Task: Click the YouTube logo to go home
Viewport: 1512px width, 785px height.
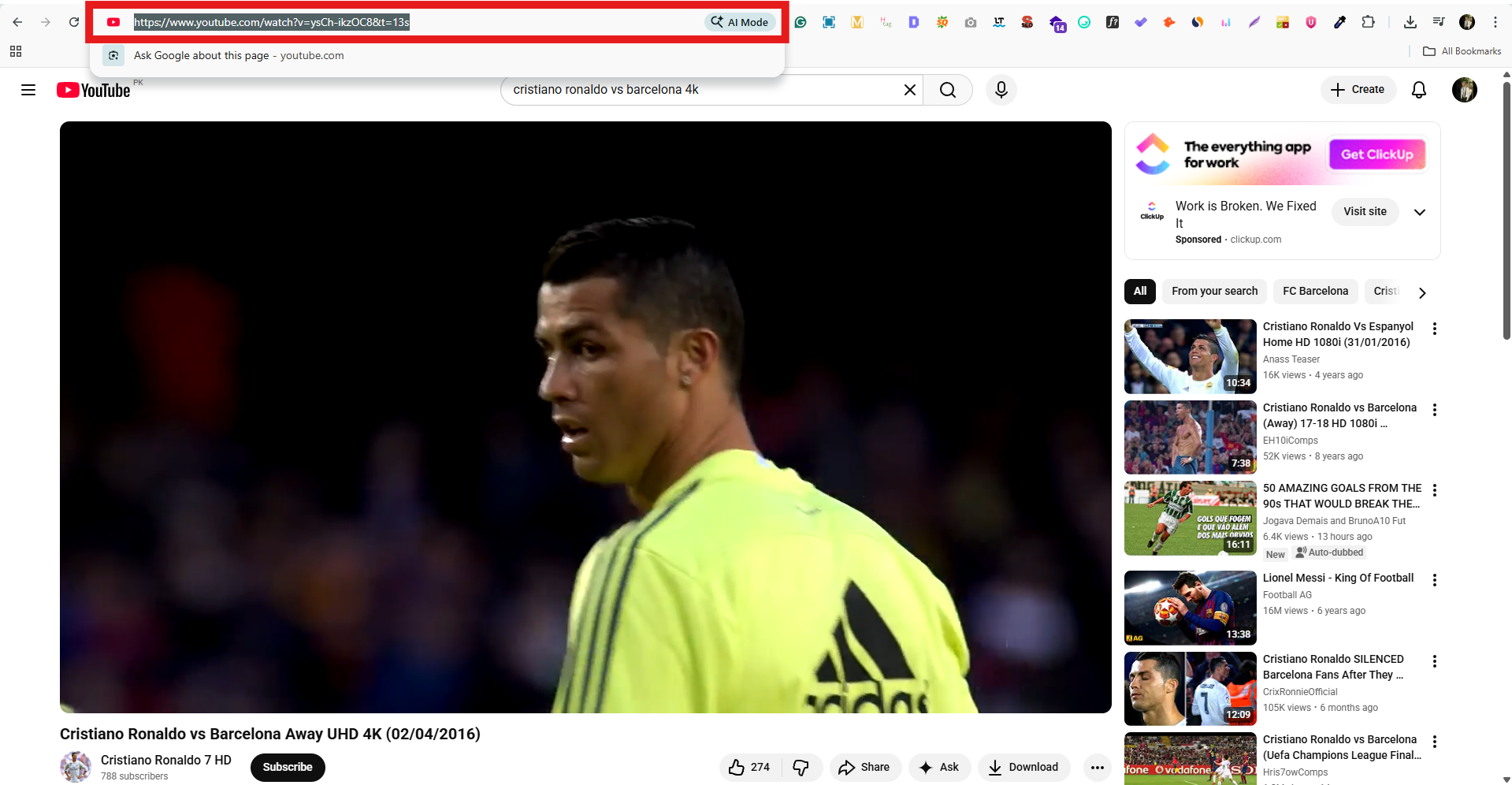Action: tap(92, 90)
